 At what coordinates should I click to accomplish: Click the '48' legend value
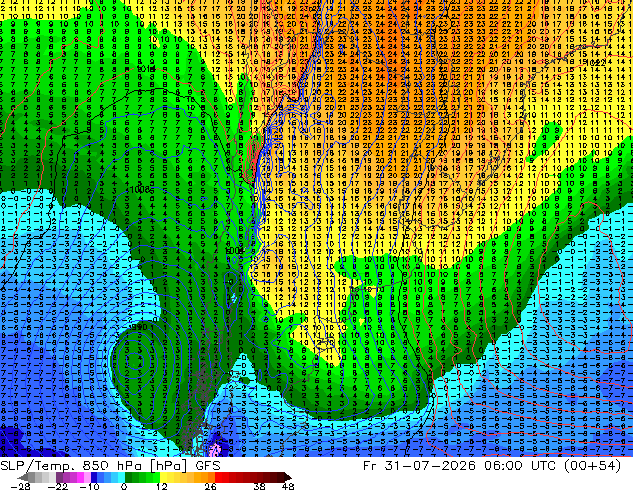(x=288, y=486)
